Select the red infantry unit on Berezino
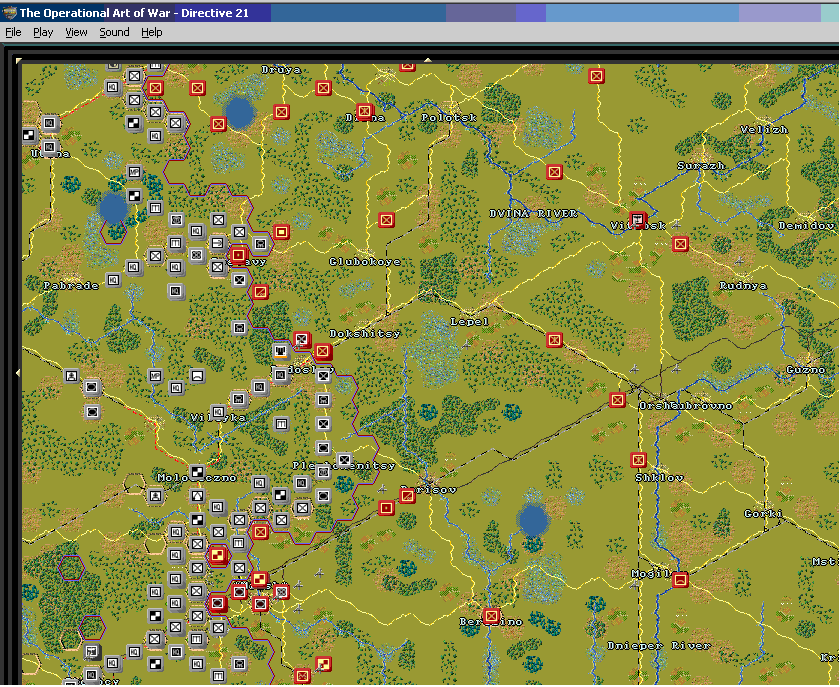The width and height of the screenshot is (840, 687). pyautogui.click(x=491, y=616)
